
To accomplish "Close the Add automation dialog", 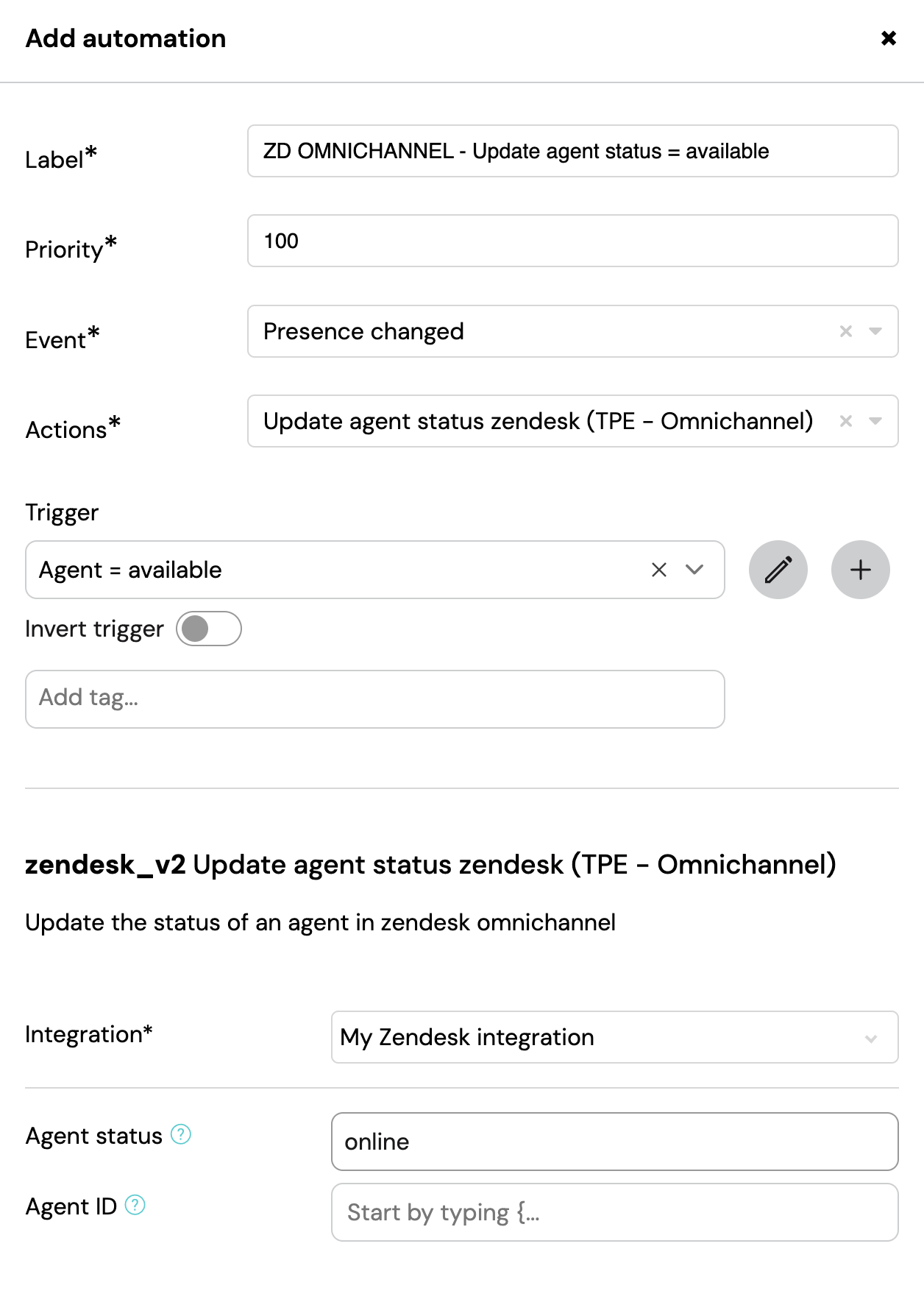I will 889,38.
